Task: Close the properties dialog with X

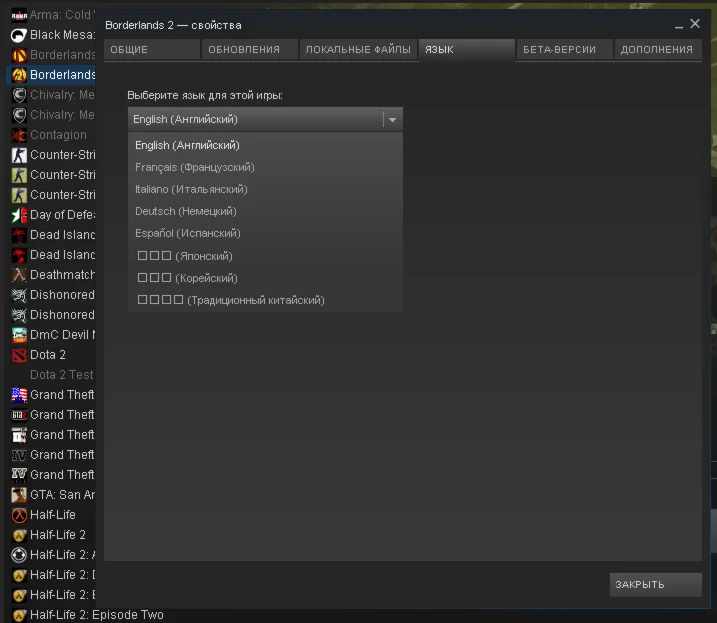Action: coord(695,24)
